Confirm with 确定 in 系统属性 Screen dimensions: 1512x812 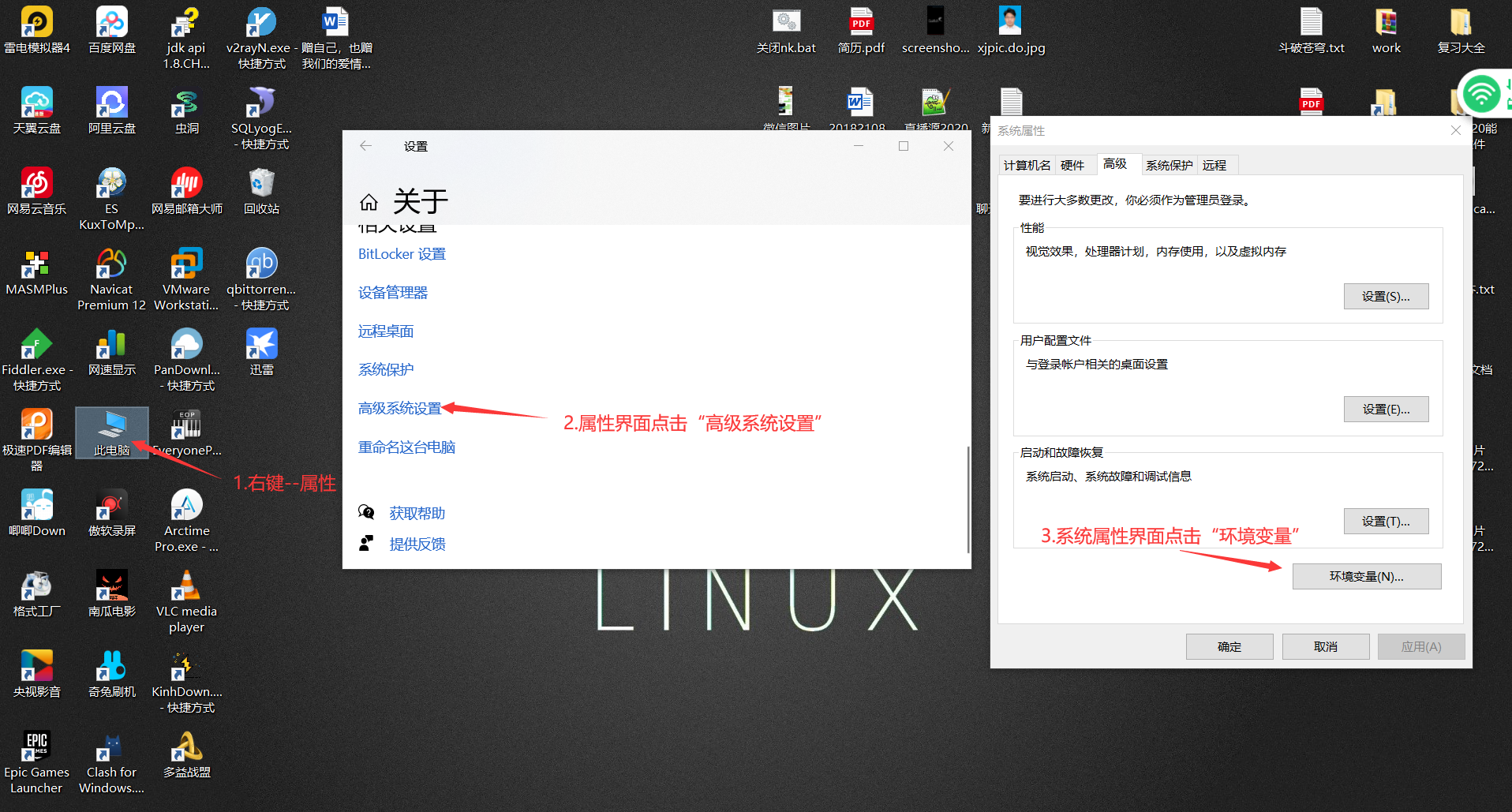pos(1229,646)
